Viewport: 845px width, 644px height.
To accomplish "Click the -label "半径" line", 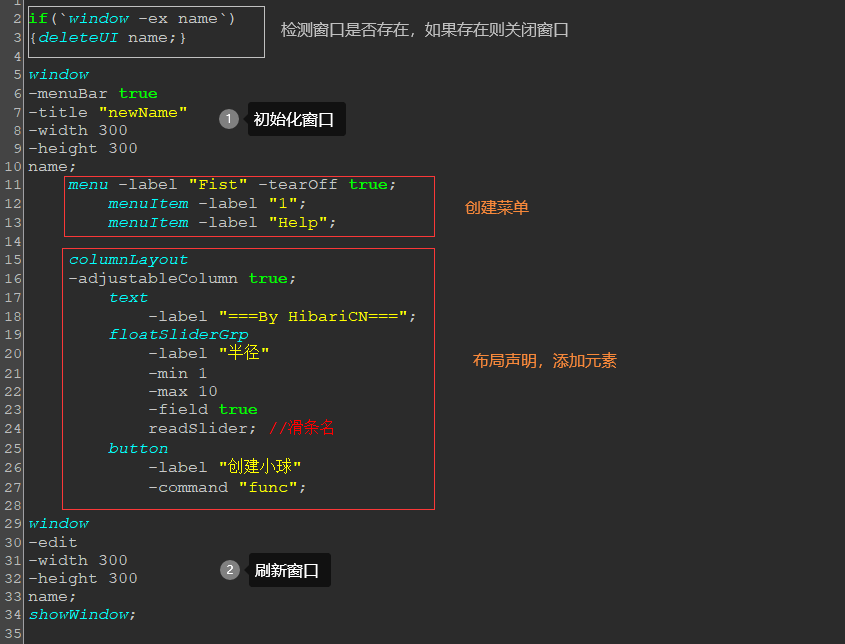I will click(209, 354).
